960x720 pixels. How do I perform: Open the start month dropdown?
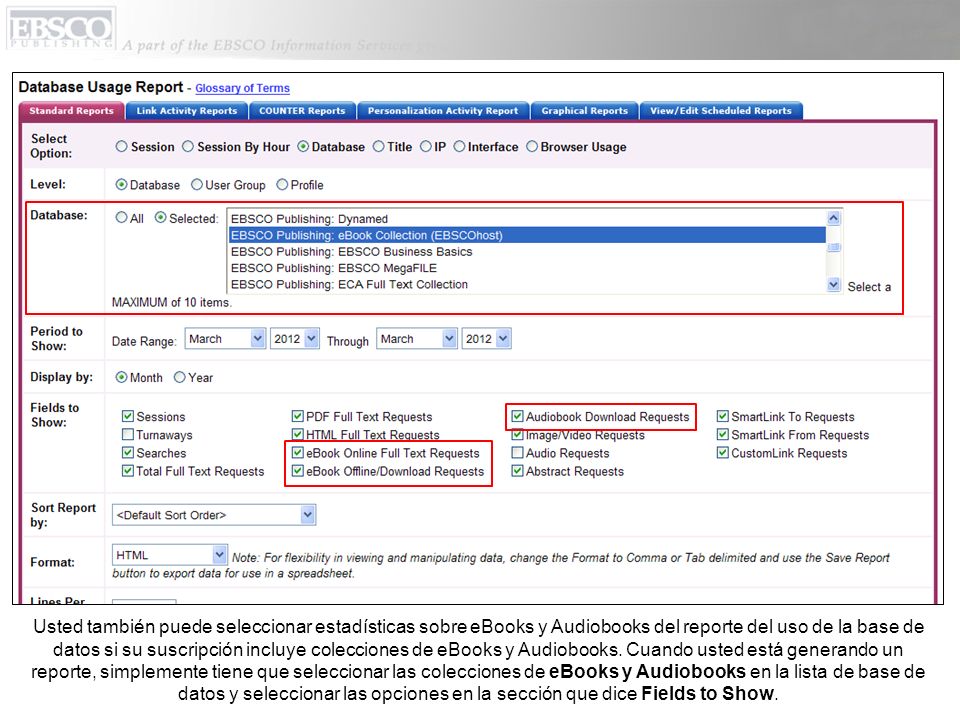[x=225, y=339]
